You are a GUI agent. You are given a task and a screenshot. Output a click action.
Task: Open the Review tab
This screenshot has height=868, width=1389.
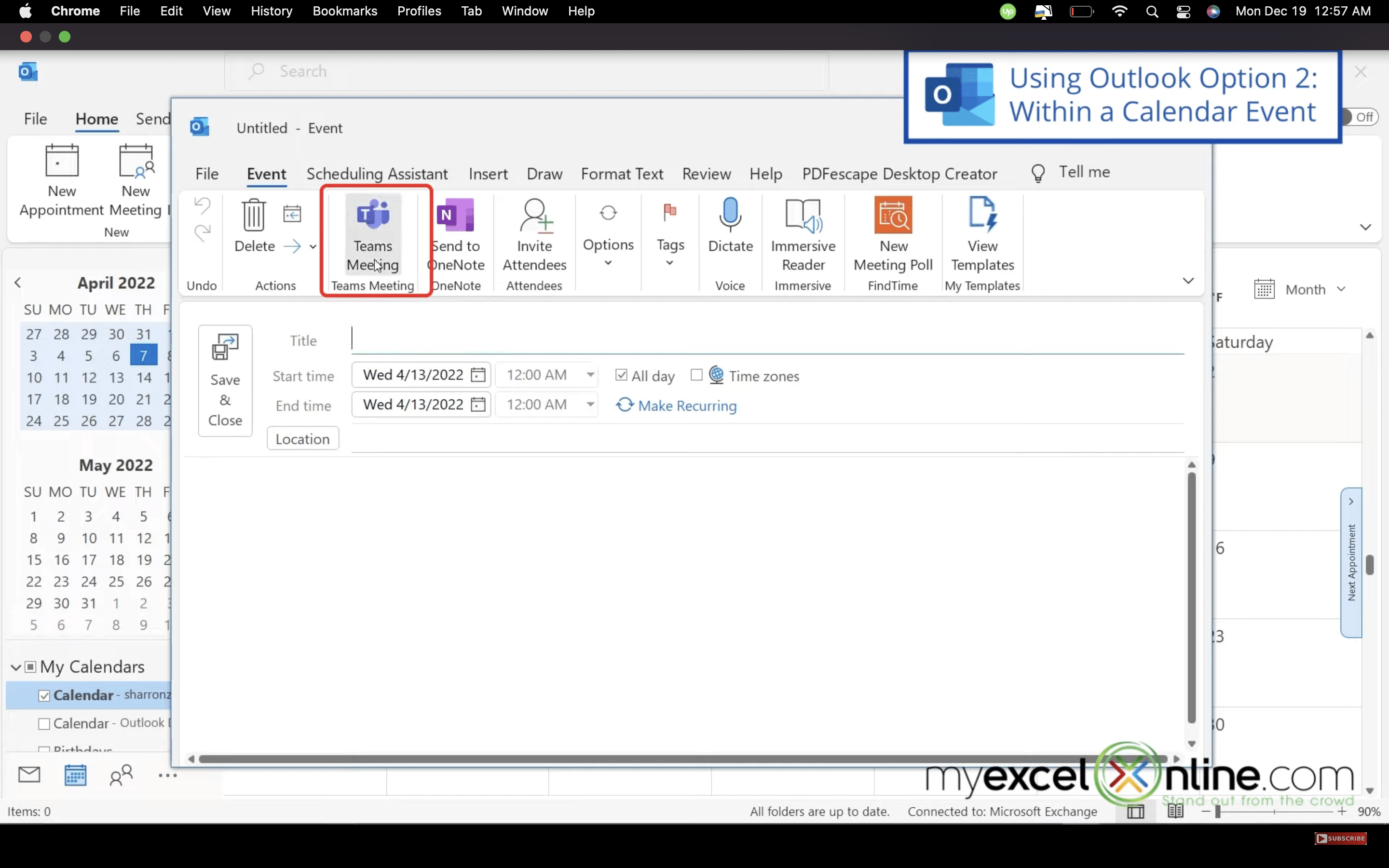tap(706, 174)
